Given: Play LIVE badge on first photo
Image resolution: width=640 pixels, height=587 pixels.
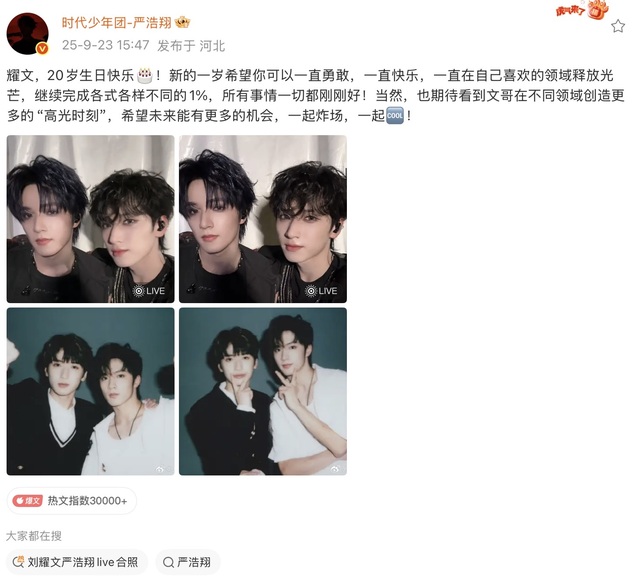Looking at the screenshot, I should 149,291.
